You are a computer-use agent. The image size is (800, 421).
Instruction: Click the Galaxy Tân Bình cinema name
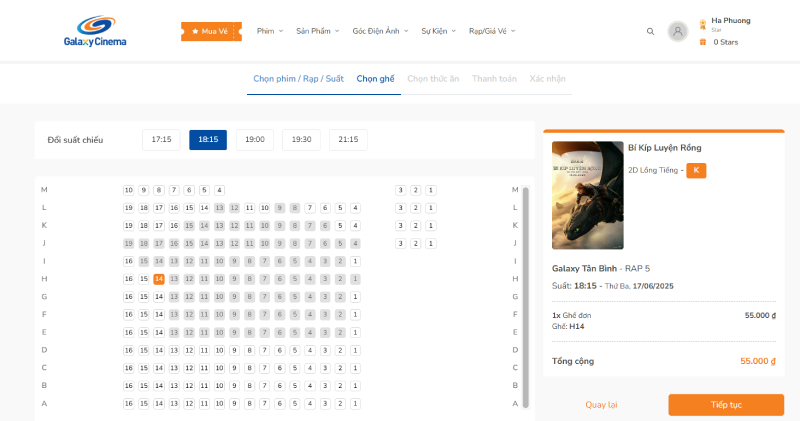tap(585, 268)
